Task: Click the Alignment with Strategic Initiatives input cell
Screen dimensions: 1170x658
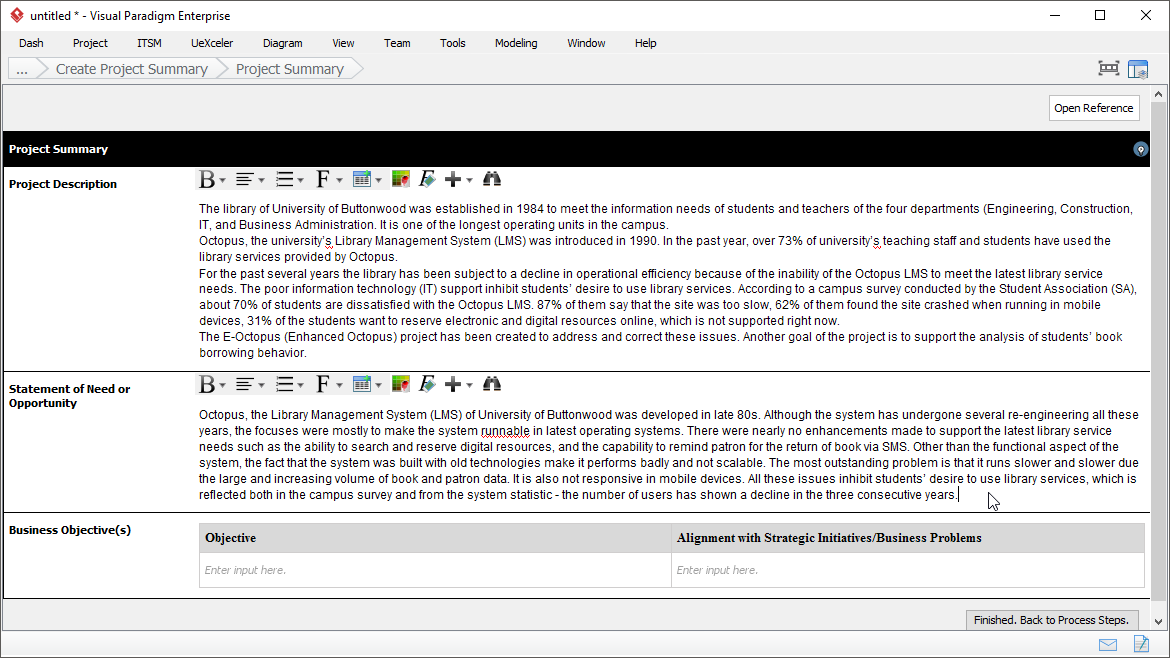Action: [x=907, y=570]
